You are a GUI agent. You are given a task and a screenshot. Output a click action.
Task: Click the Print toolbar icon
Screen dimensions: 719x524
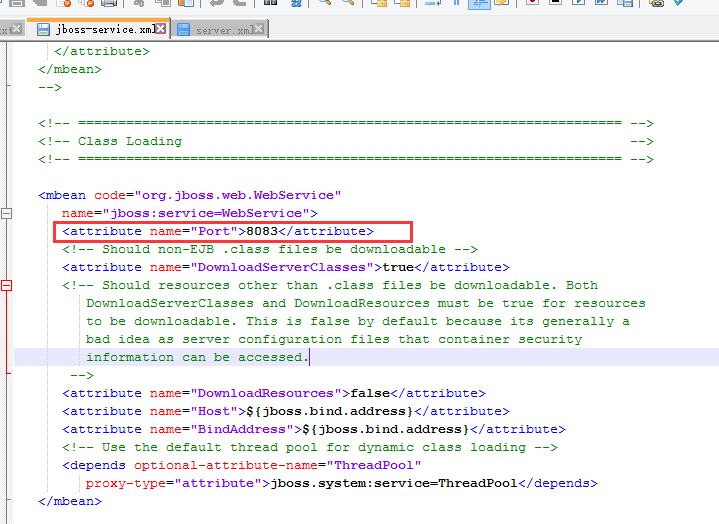[109, 3]
